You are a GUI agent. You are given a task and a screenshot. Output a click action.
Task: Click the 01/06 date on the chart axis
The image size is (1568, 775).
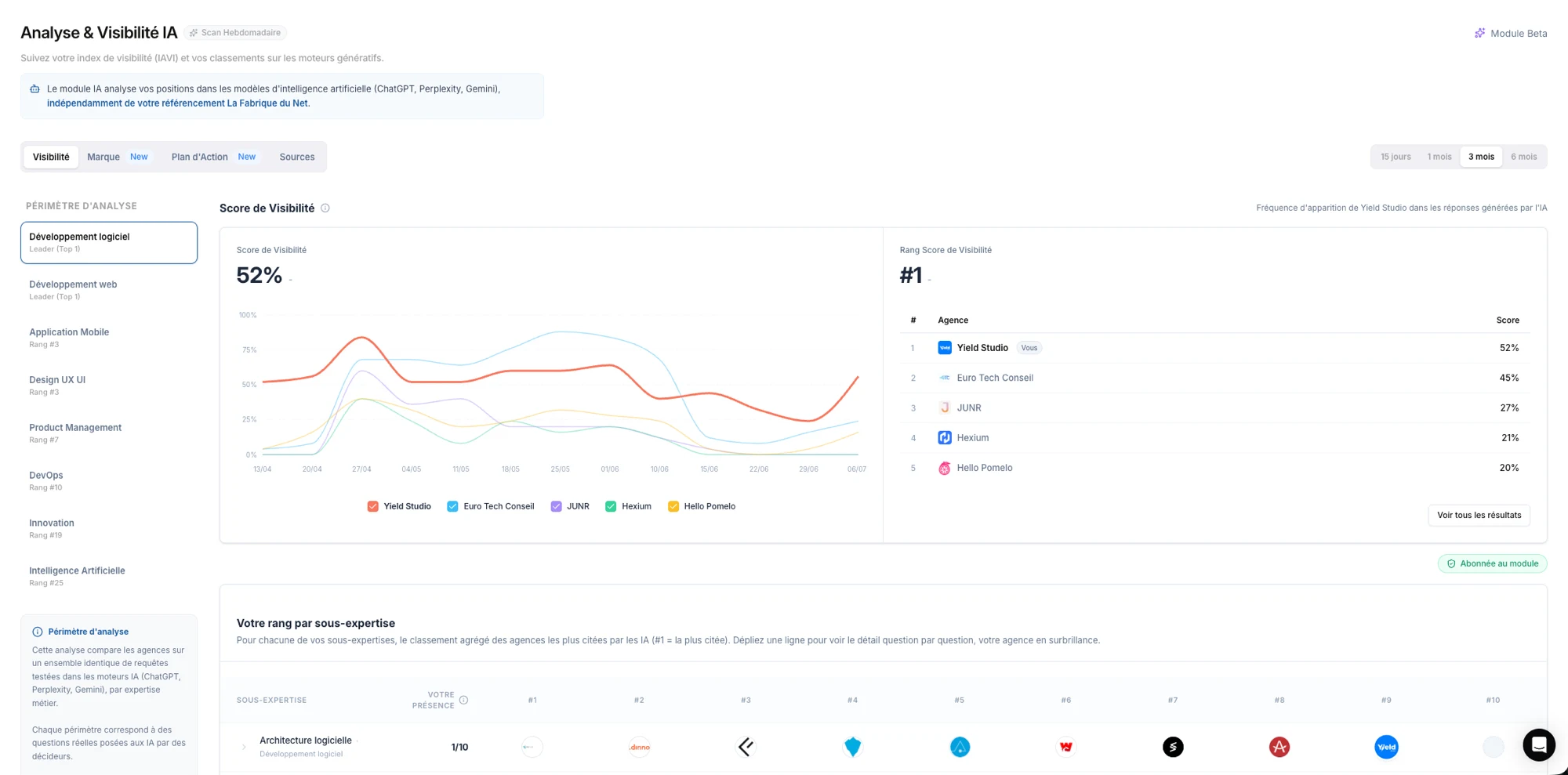click(610, 469)
